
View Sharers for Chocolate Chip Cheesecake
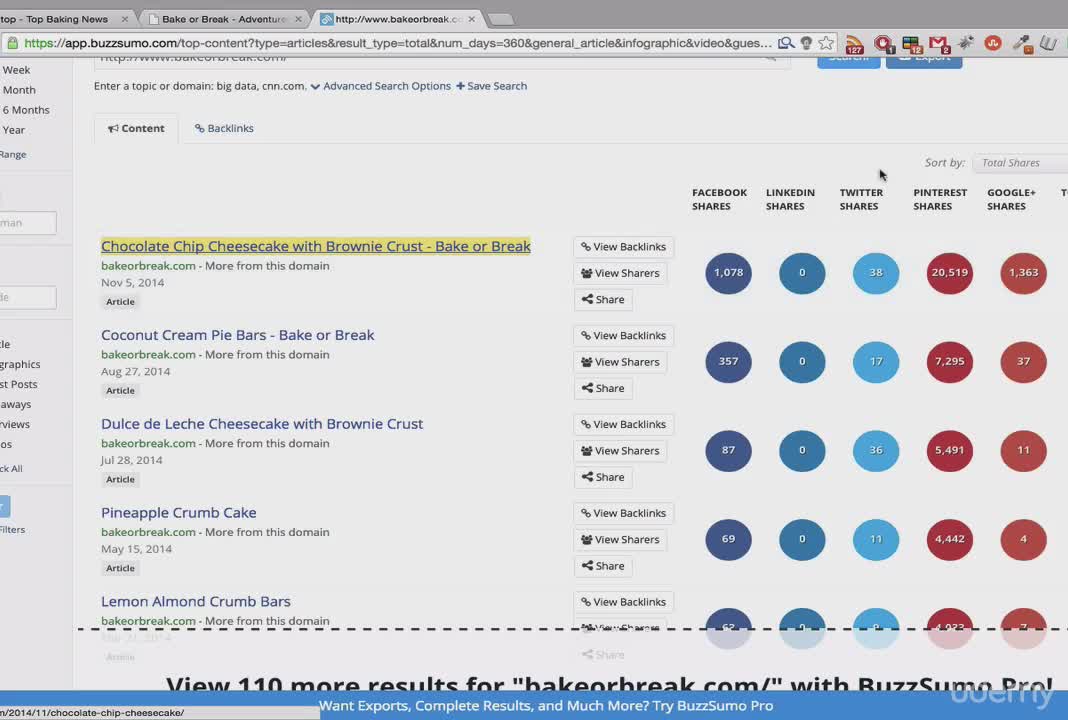point(620,273)
